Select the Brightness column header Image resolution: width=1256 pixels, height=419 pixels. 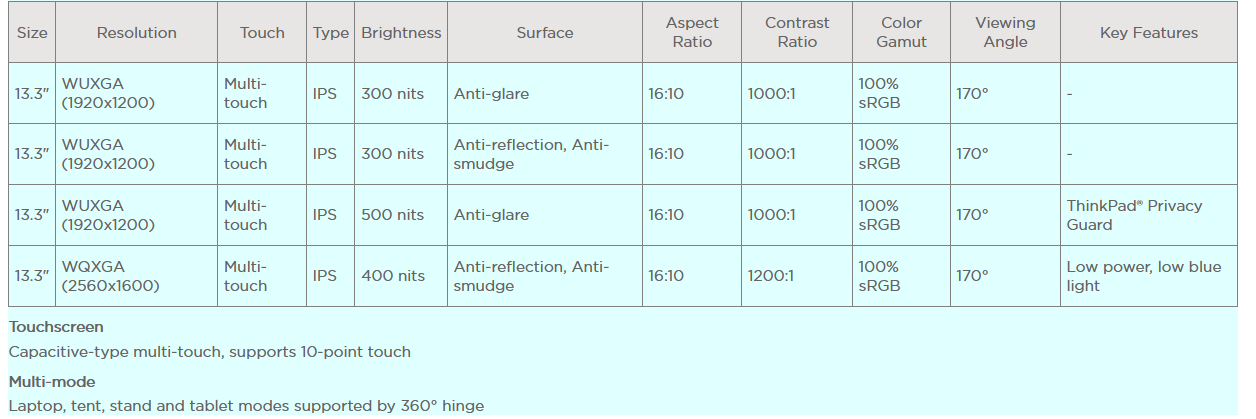(x=401, y=33)
